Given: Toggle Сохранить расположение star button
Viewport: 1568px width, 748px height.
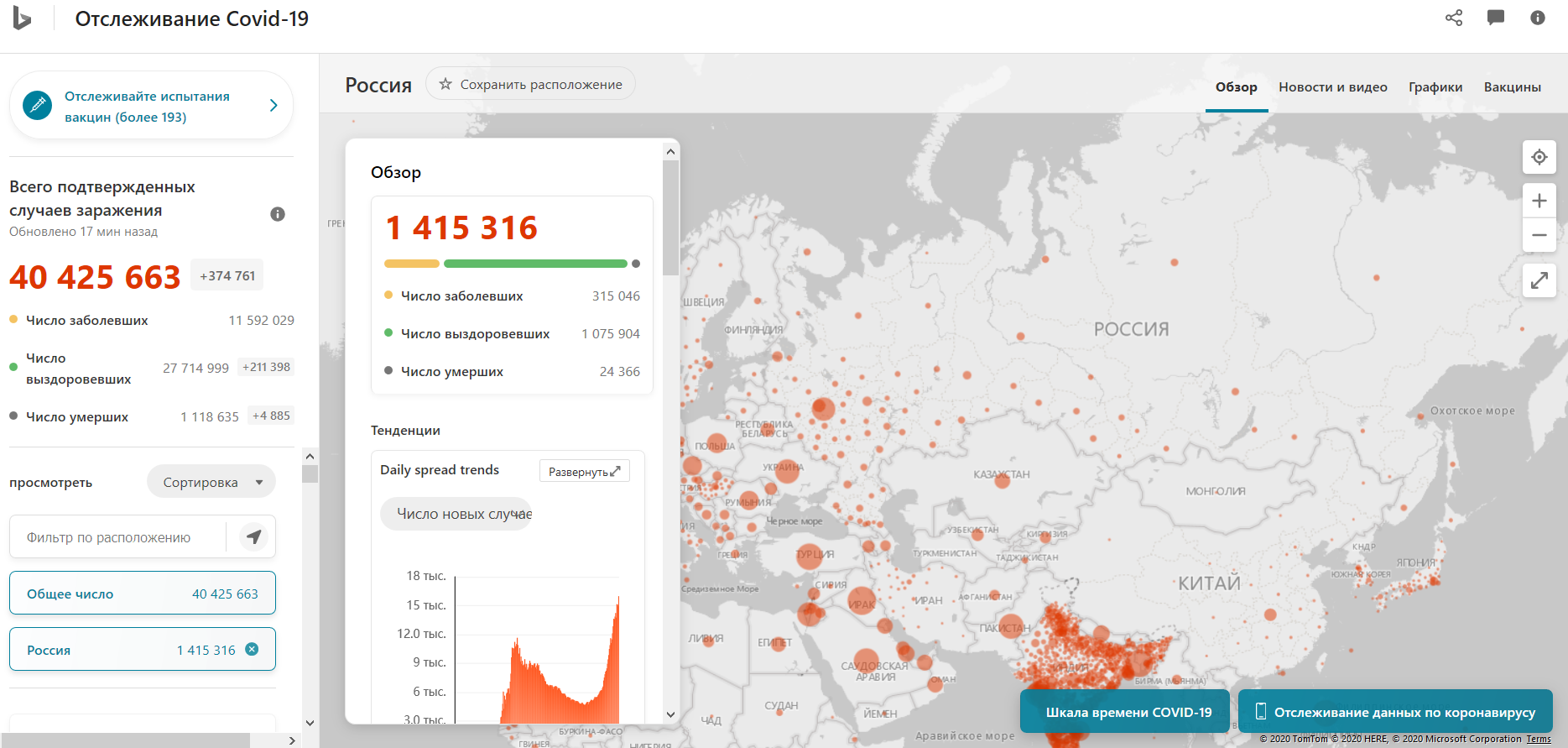Looking at the screenshot, I should tap(530, 84).
